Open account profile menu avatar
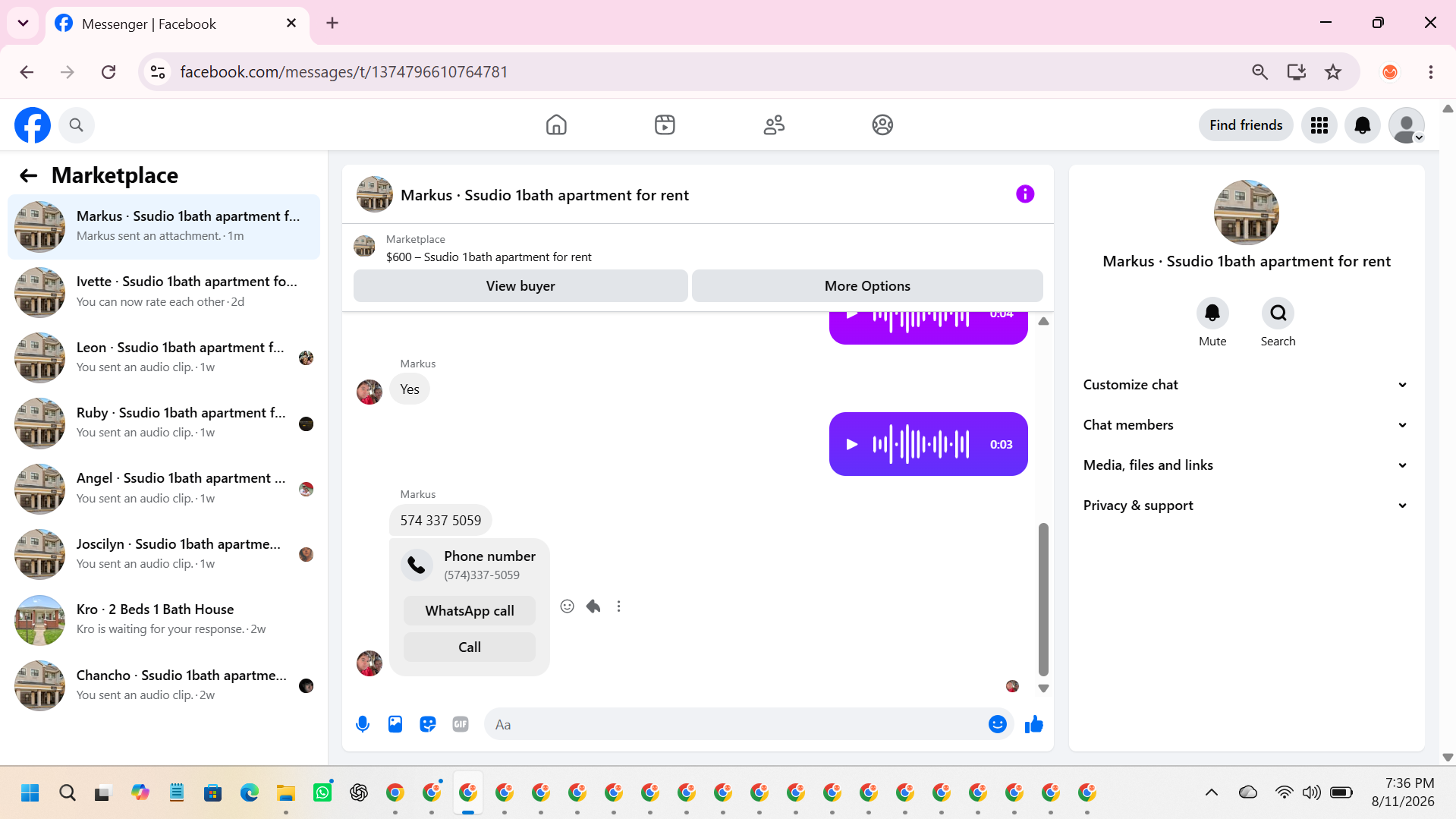The width and height of the screenshot is (1456, 819). [x=1407, y=125]
